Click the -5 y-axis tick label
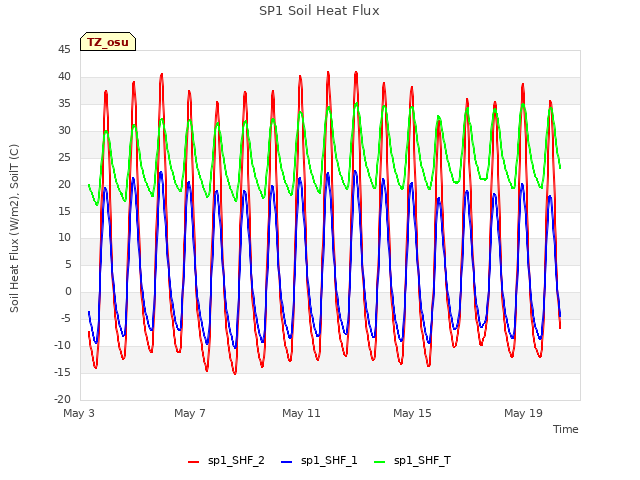This screenshot has width=640, height=480. pyautogui.click(x=66, y=318)
